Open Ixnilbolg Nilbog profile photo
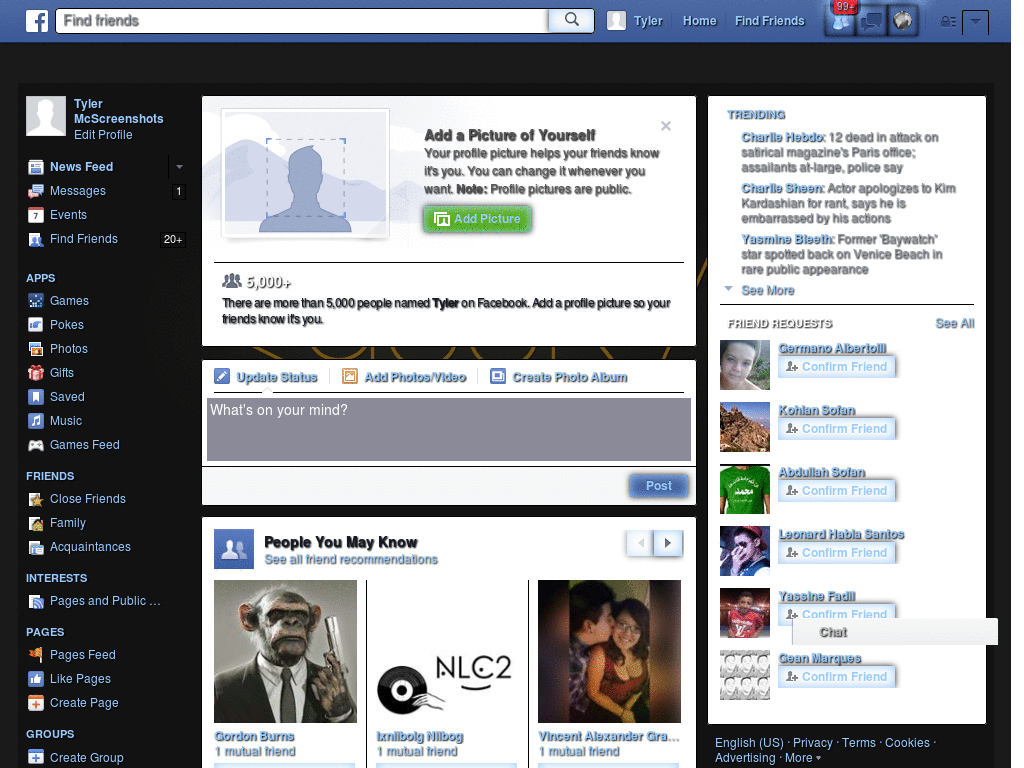1024x768 pixels. tap(447, 651)
